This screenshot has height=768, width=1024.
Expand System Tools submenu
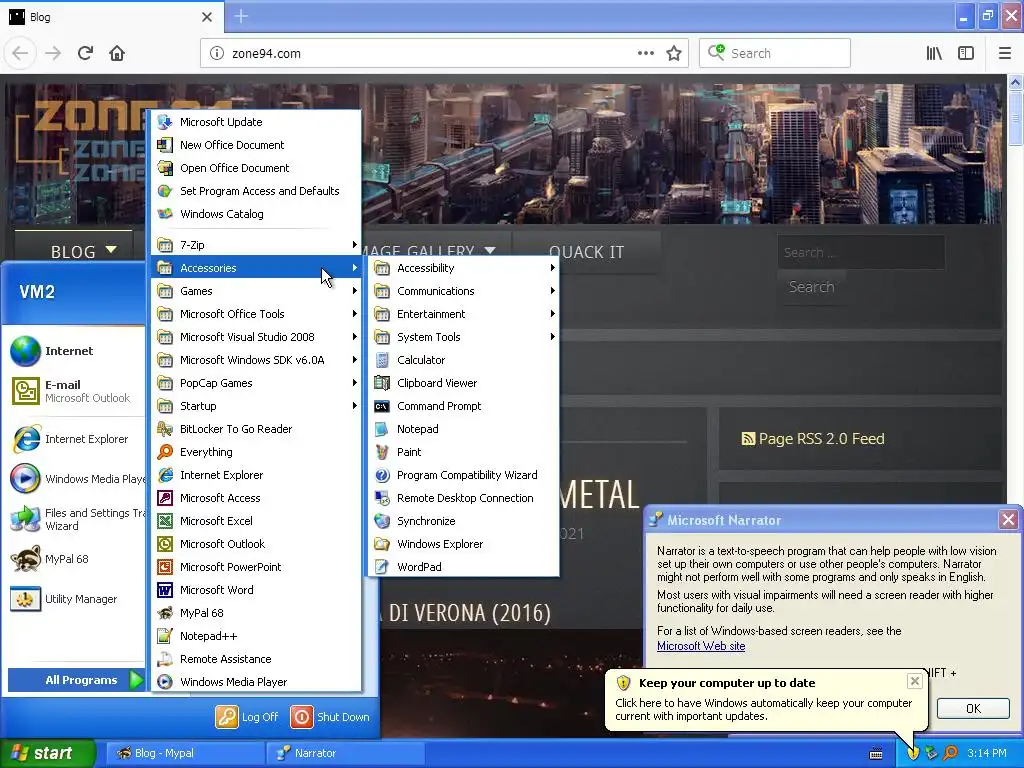(x=463, y=337)
